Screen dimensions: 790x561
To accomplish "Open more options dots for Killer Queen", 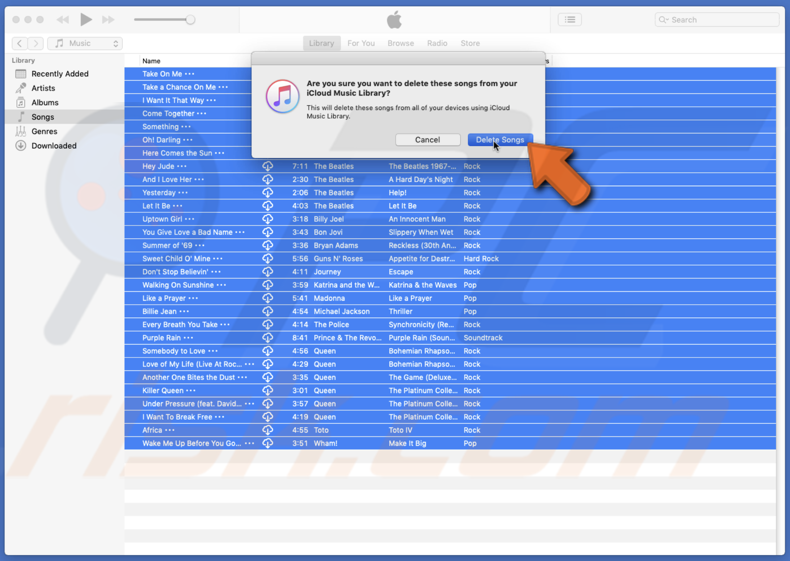I will point(190,390).
